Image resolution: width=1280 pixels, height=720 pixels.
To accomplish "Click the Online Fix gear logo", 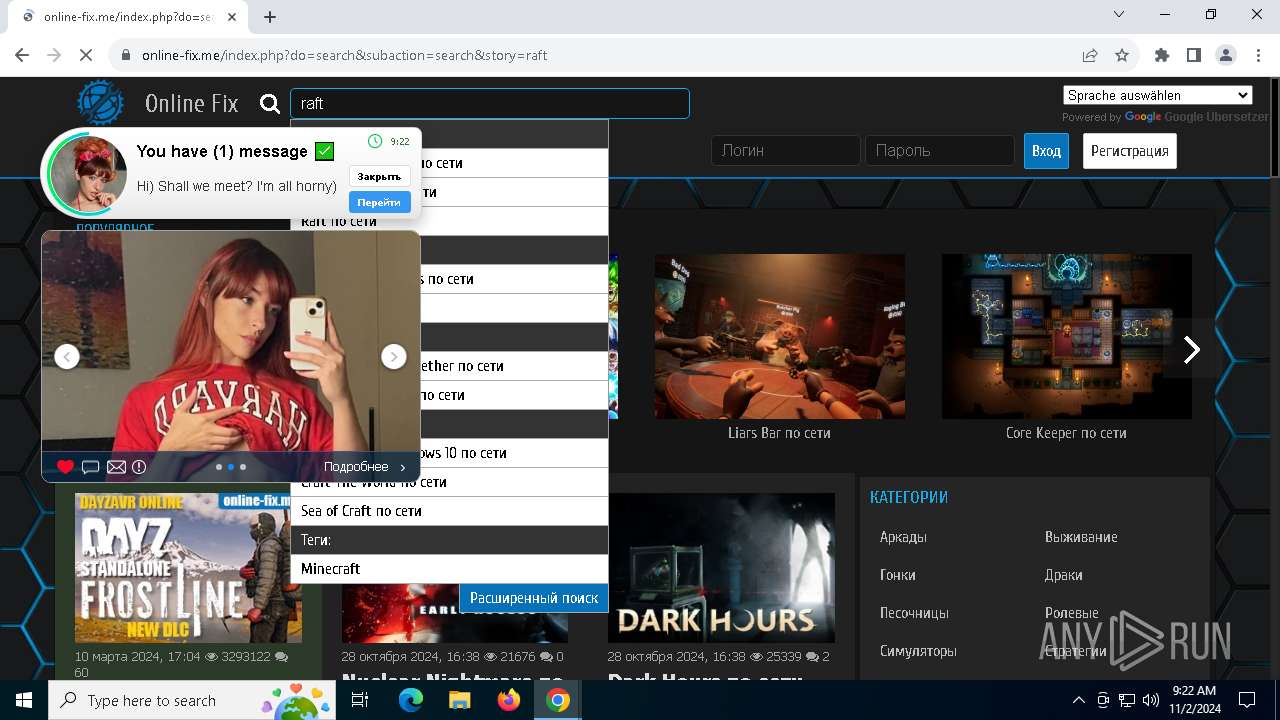I will coord(101,103).
